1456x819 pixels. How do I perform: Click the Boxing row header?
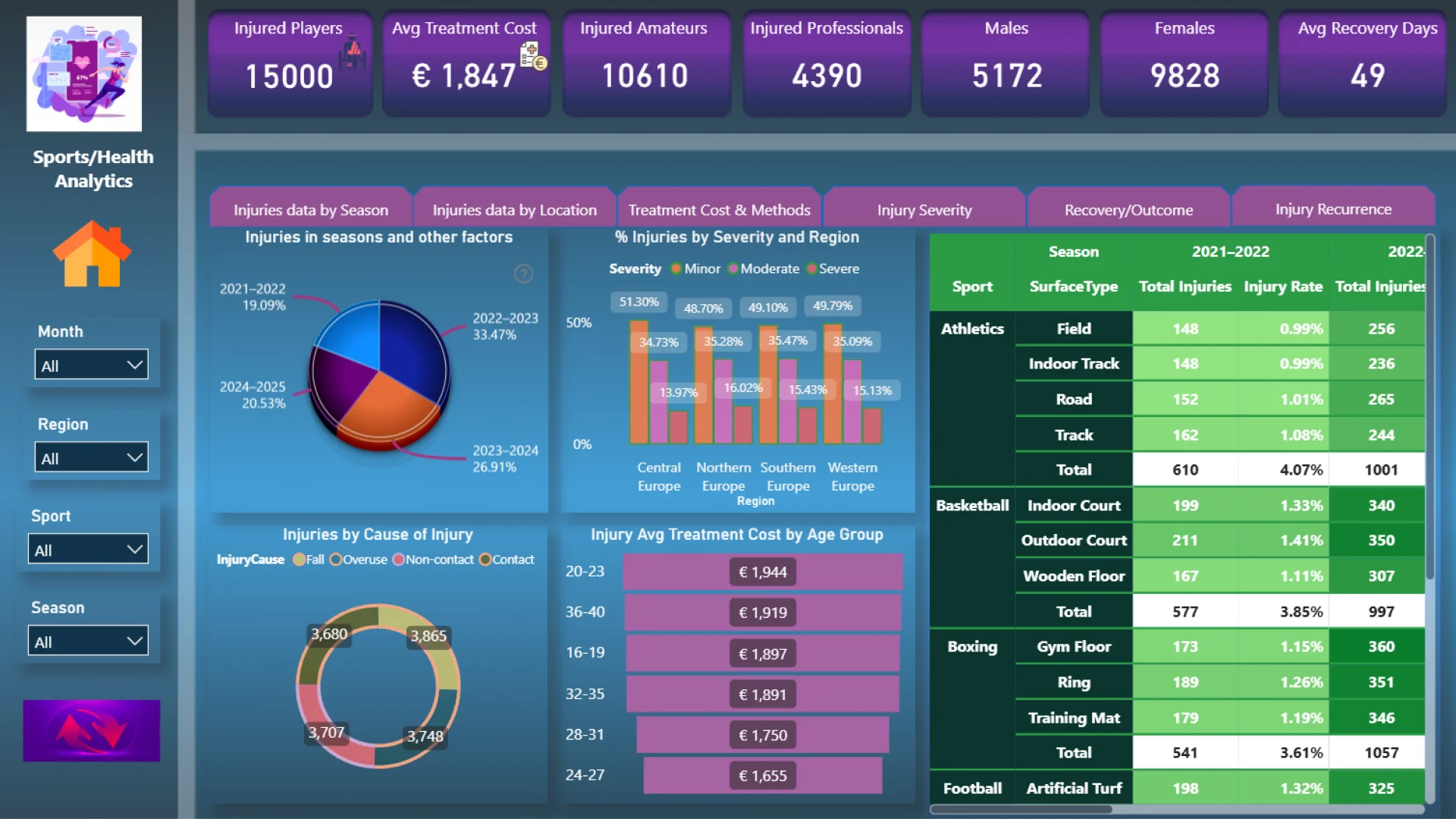[972, 646]
